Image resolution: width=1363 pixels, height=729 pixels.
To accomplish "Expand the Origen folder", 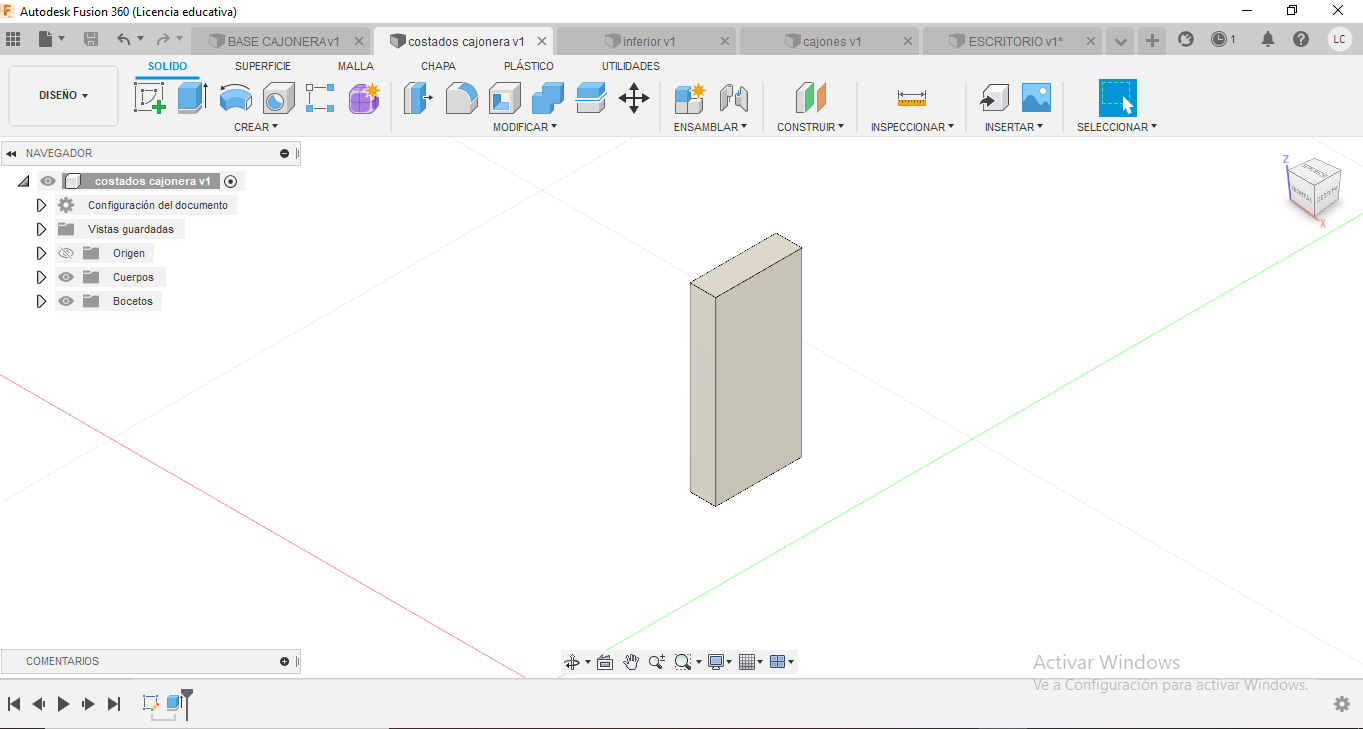I will [x=41, y=253].
